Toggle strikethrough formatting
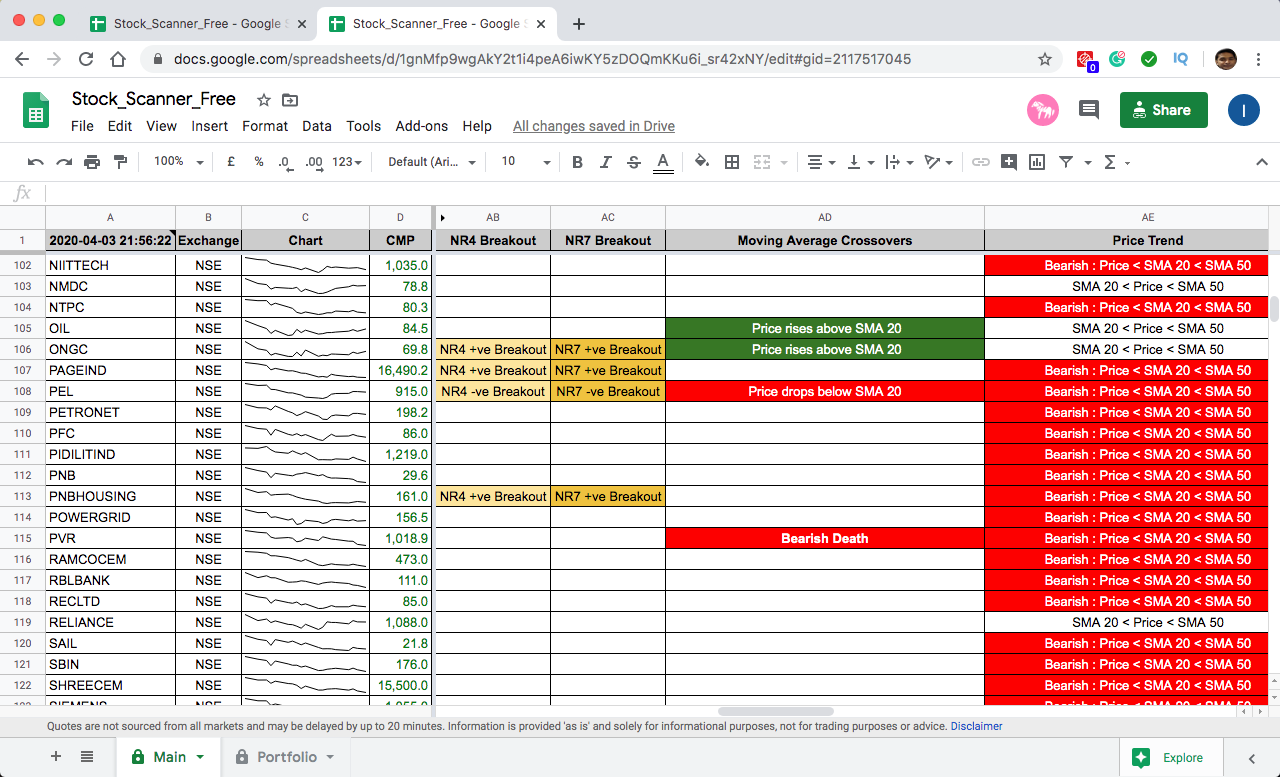Image resolution: width=1280 pixels, height=777 pixels. 633,162
